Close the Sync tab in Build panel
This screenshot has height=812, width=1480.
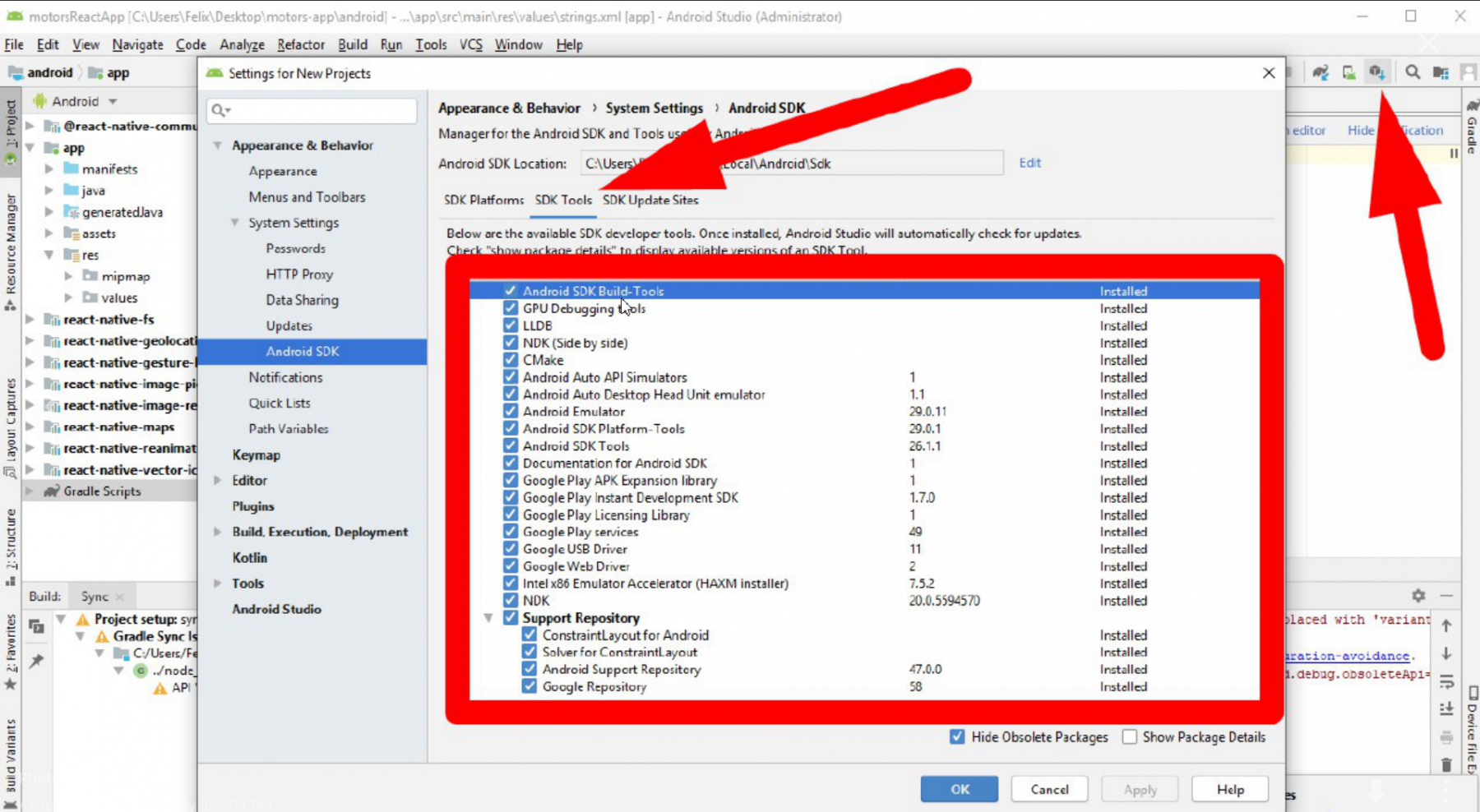click(120, 597)
